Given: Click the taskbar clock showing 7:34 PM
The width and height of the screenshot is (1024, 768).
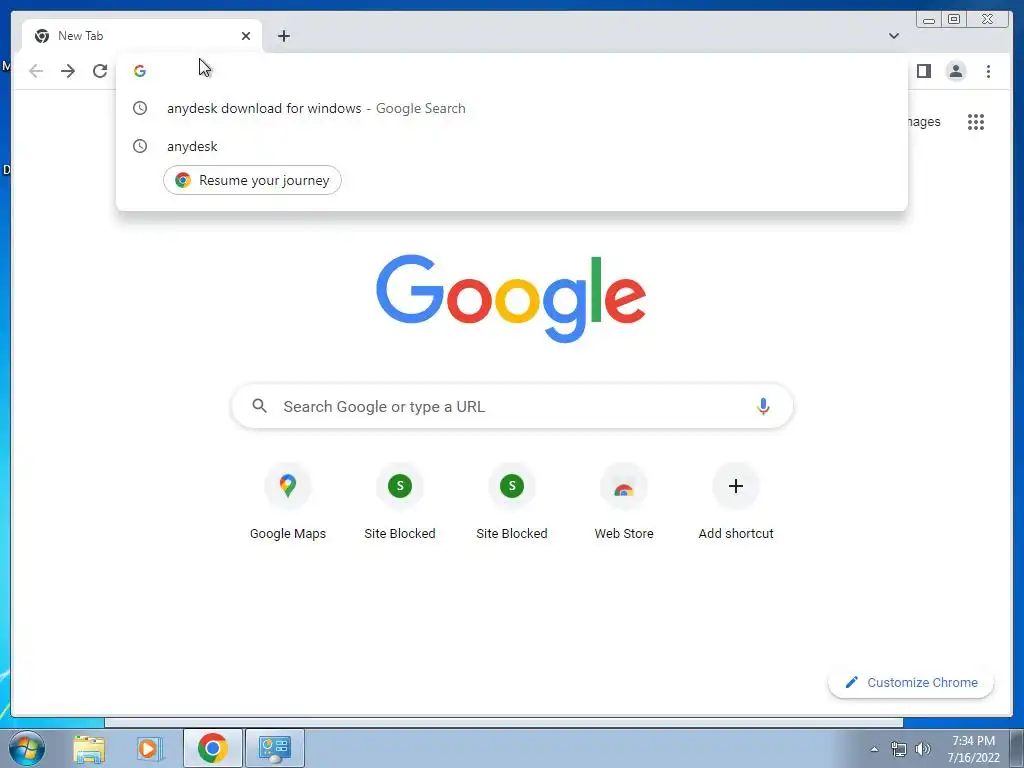Looking at the screenshot, I should coord(973,749).
